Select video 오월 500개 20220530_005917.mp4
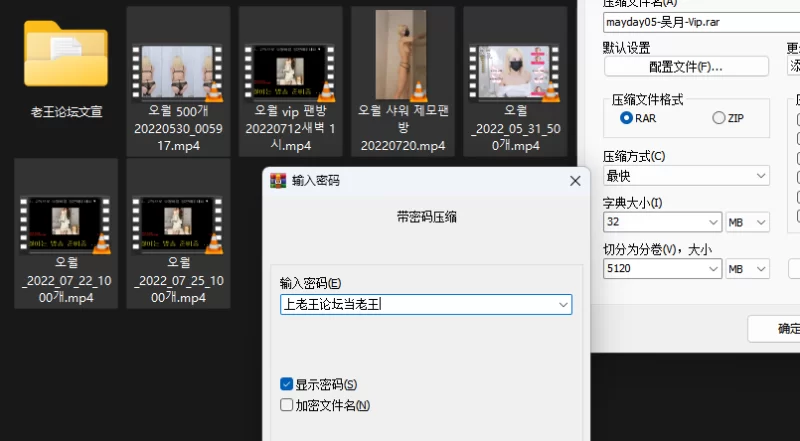 178,82
